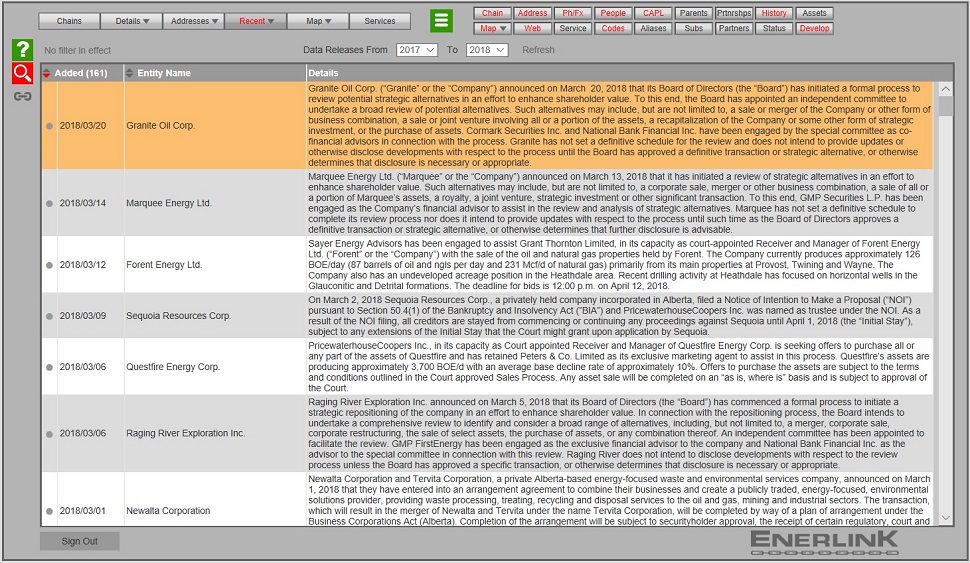Click the People button
970x563 pixels.
[613, 13]
